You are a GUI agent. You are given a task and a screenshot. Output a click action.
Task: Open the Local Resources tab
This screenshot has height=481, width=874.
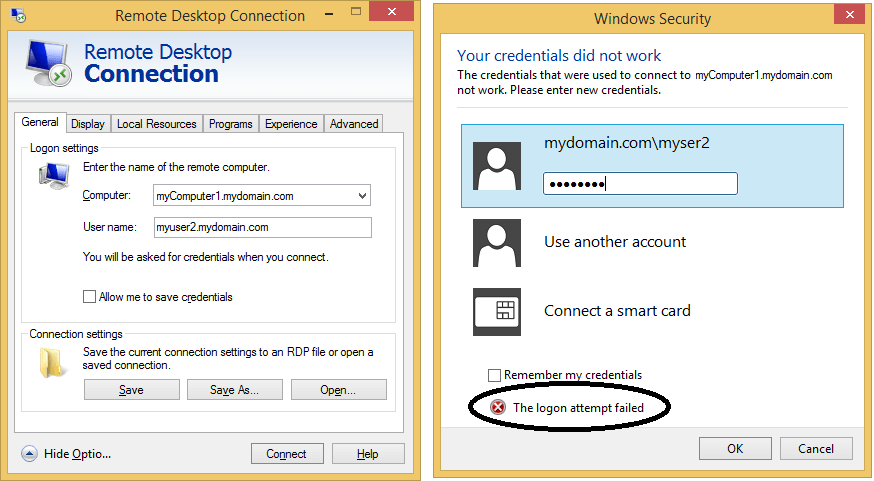[x=157, y=124]
